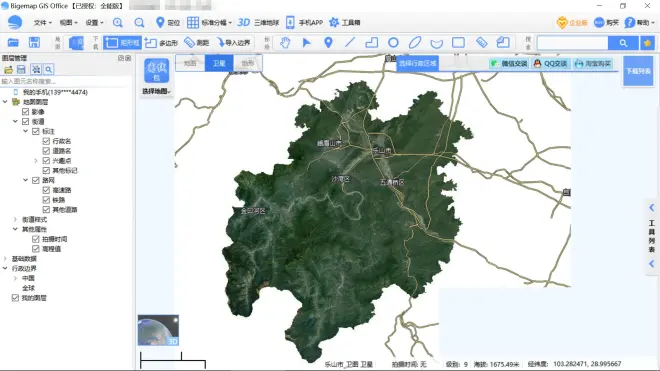Open the 帮助 menu
This screenshot has width=660, height=371.
click(x=640, y=22)
